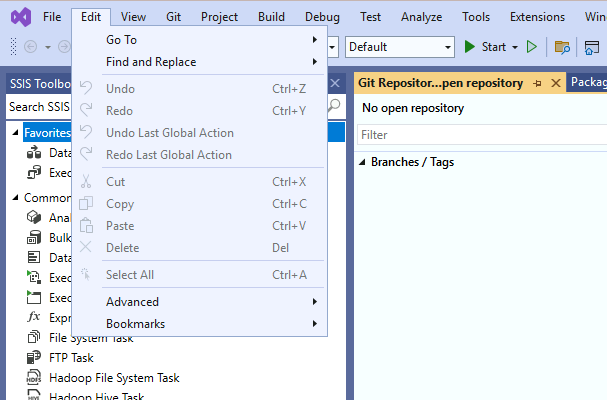Select the Git Repository tab

coord(440,83)
